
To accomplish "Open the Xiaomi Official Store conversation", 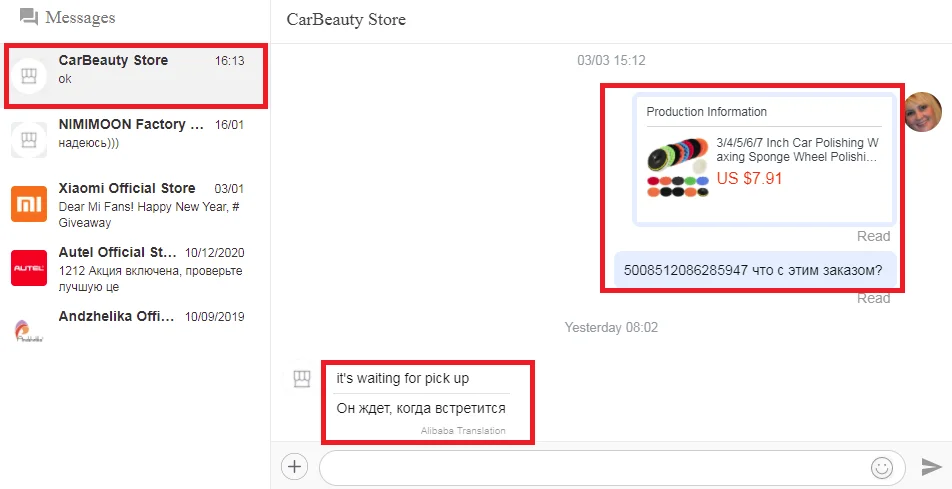I will (x=135, y=205).
